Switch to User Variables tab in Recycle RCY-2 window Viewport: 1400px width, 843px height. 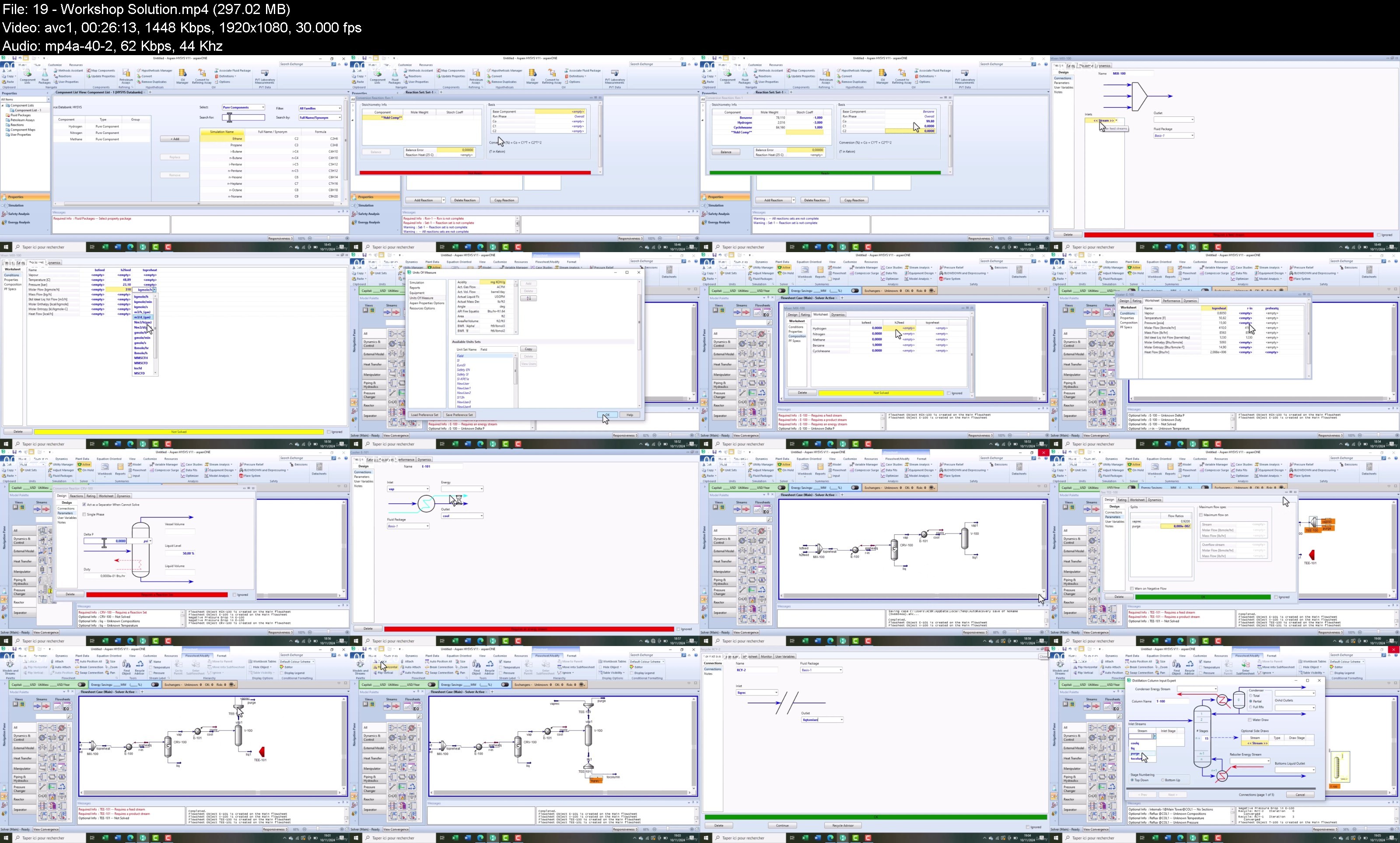(785, 657)
